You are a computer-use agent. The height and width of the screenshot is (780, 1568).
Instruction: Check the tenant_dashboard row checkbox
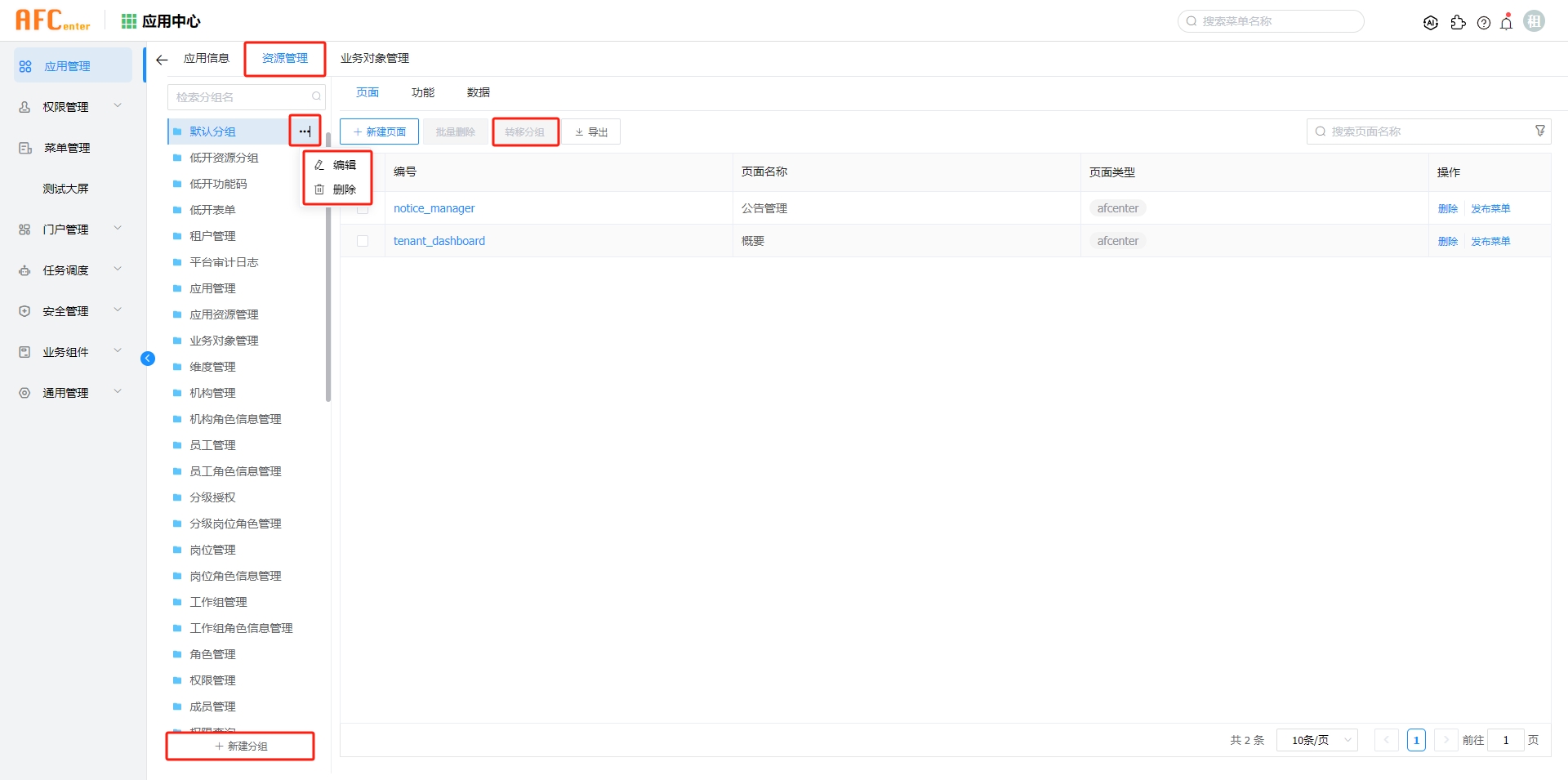(x=363, y=241)
